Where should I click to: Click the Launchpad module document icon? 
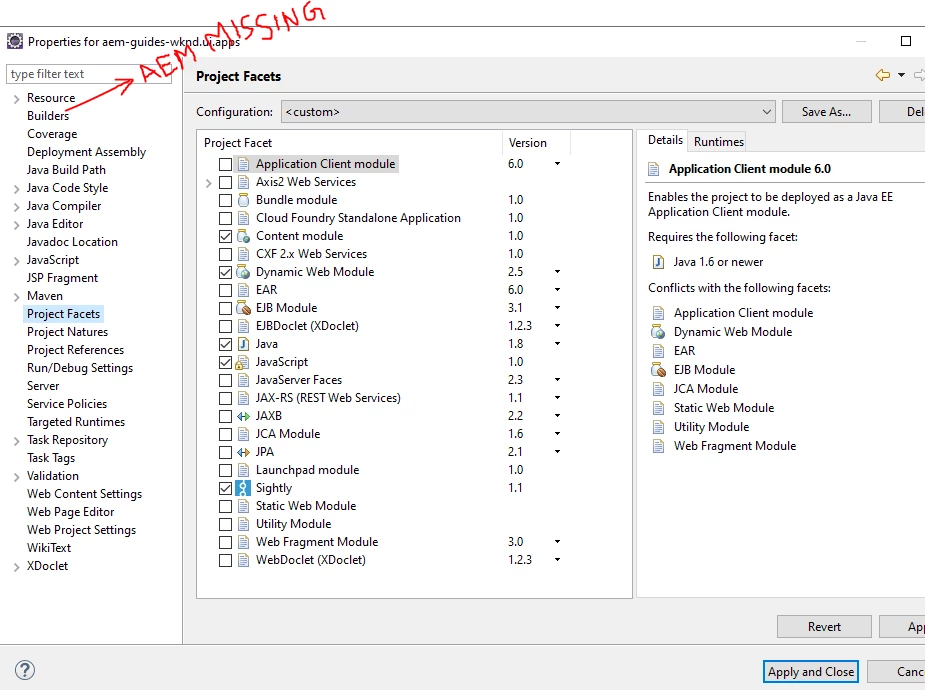[243, 471]
